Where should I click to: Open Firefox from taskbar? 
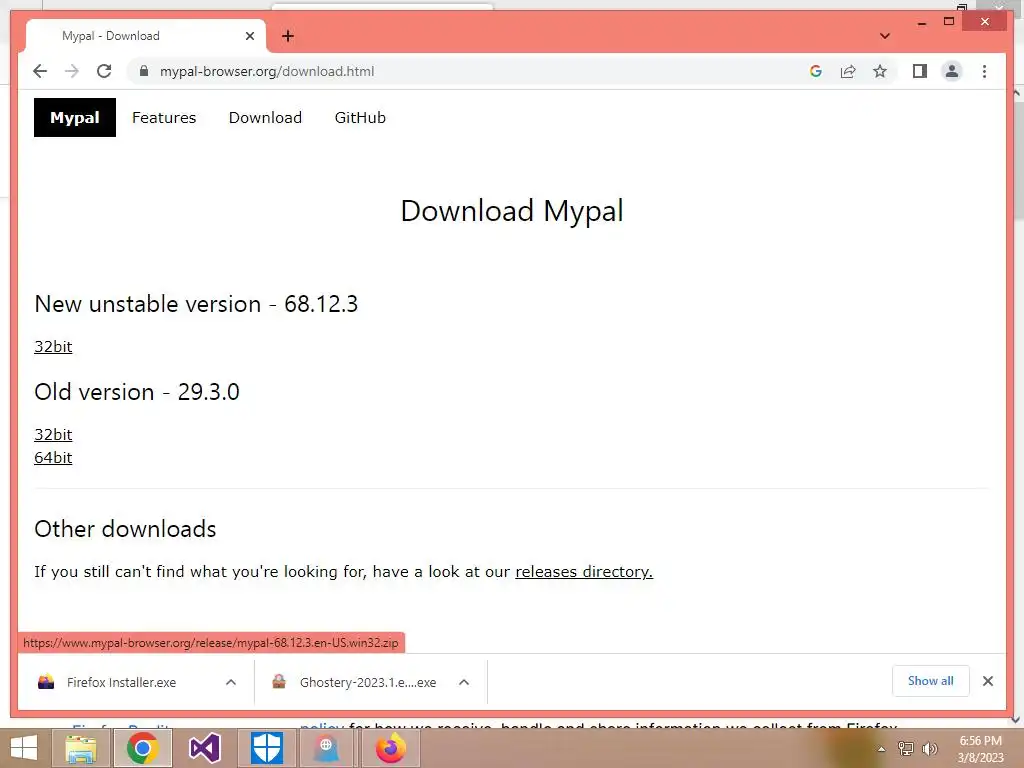(x=391, y=748)
